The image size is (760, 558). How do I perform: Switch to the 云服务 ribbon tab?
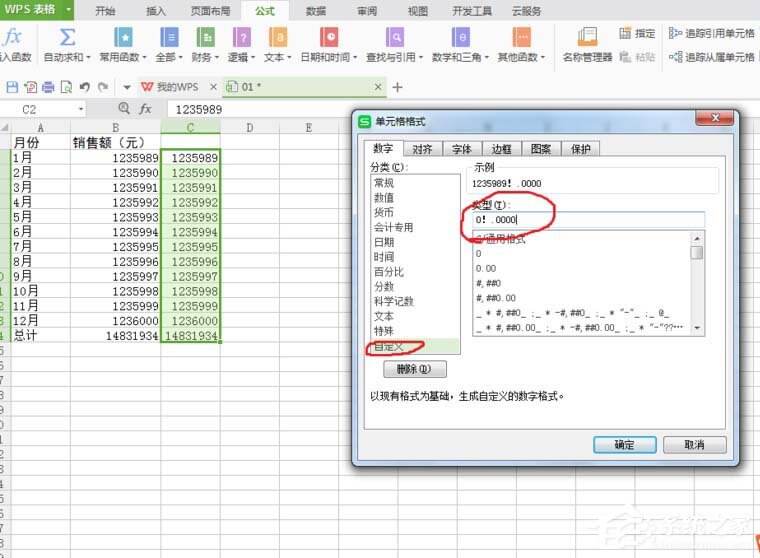tap(526, 11)
